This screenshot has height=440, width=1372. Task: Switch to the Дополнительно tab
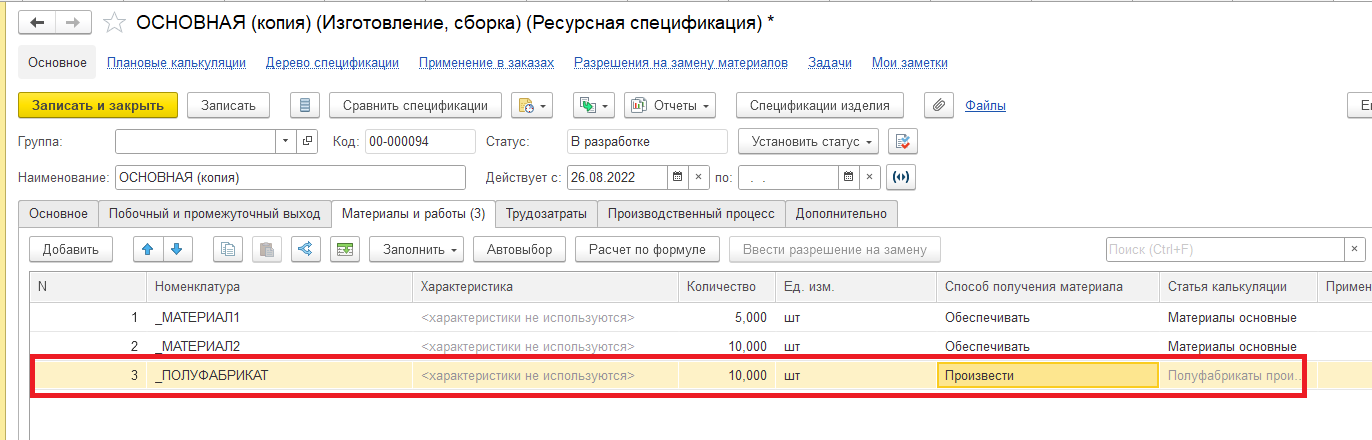(x=841, y=213)
